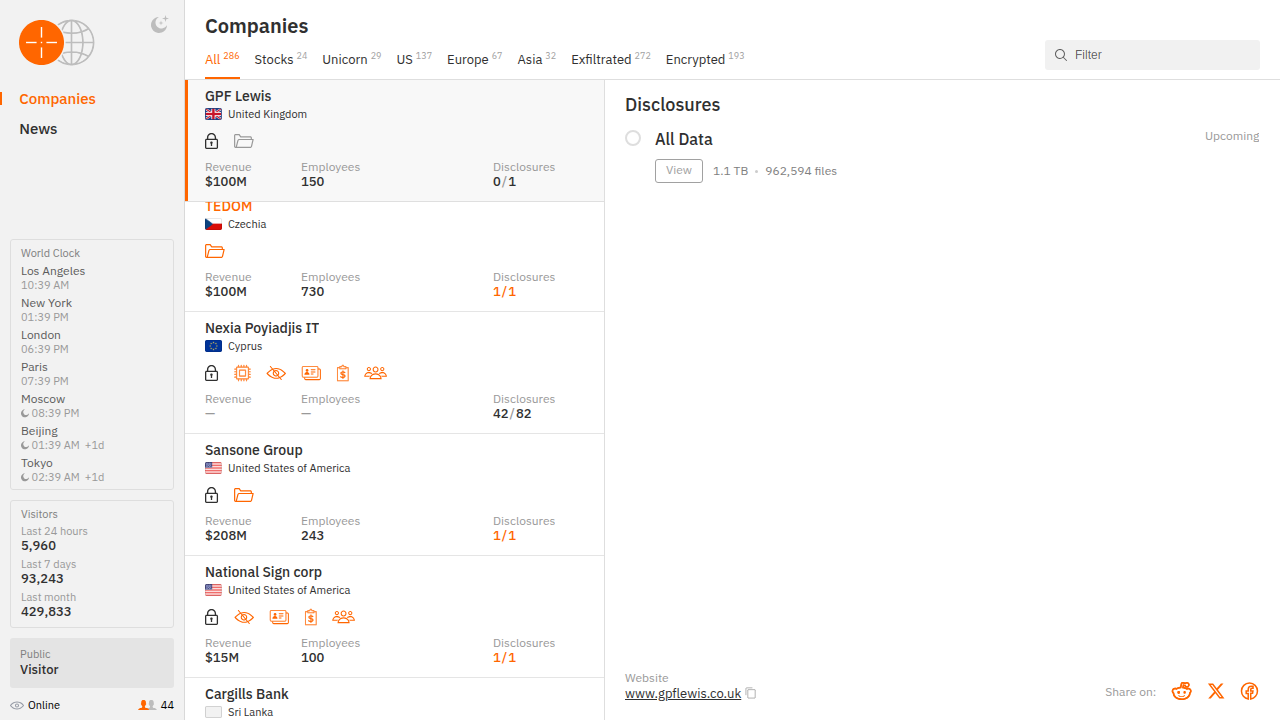Switch to the US tab
Screen dimensions: 1280x720
pos(414,59)
